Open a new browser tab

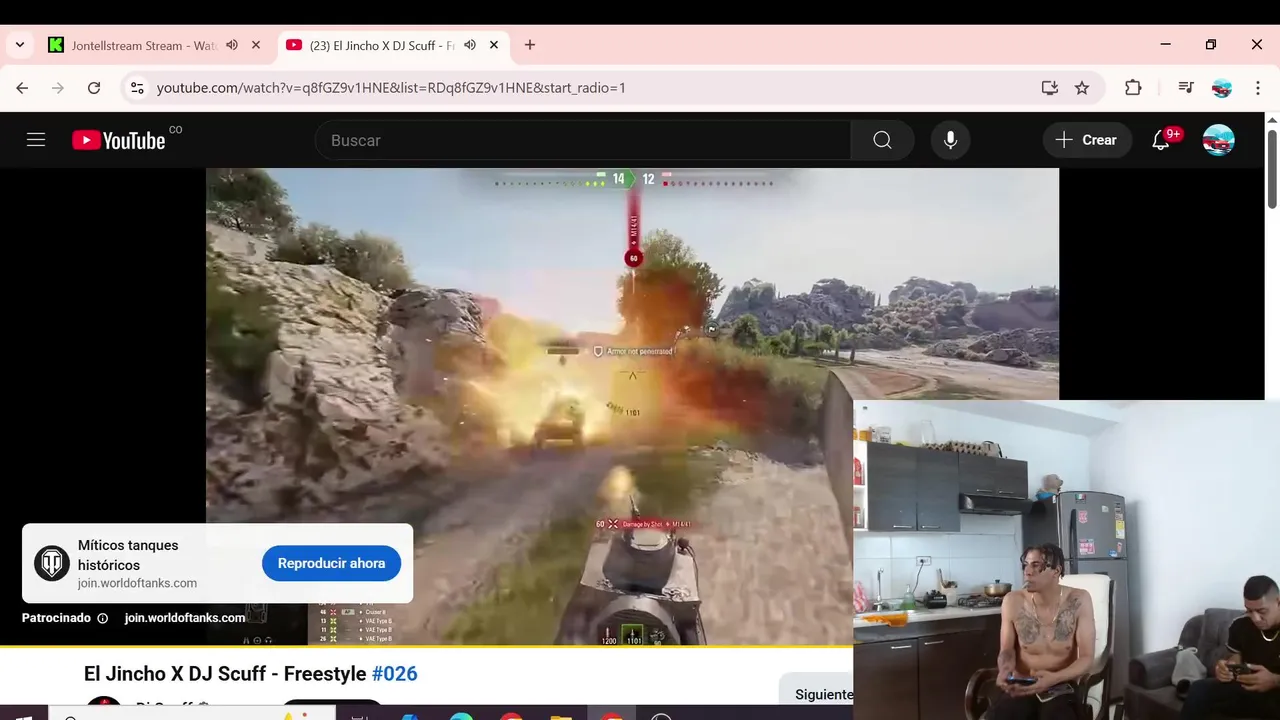coord(530,45)
